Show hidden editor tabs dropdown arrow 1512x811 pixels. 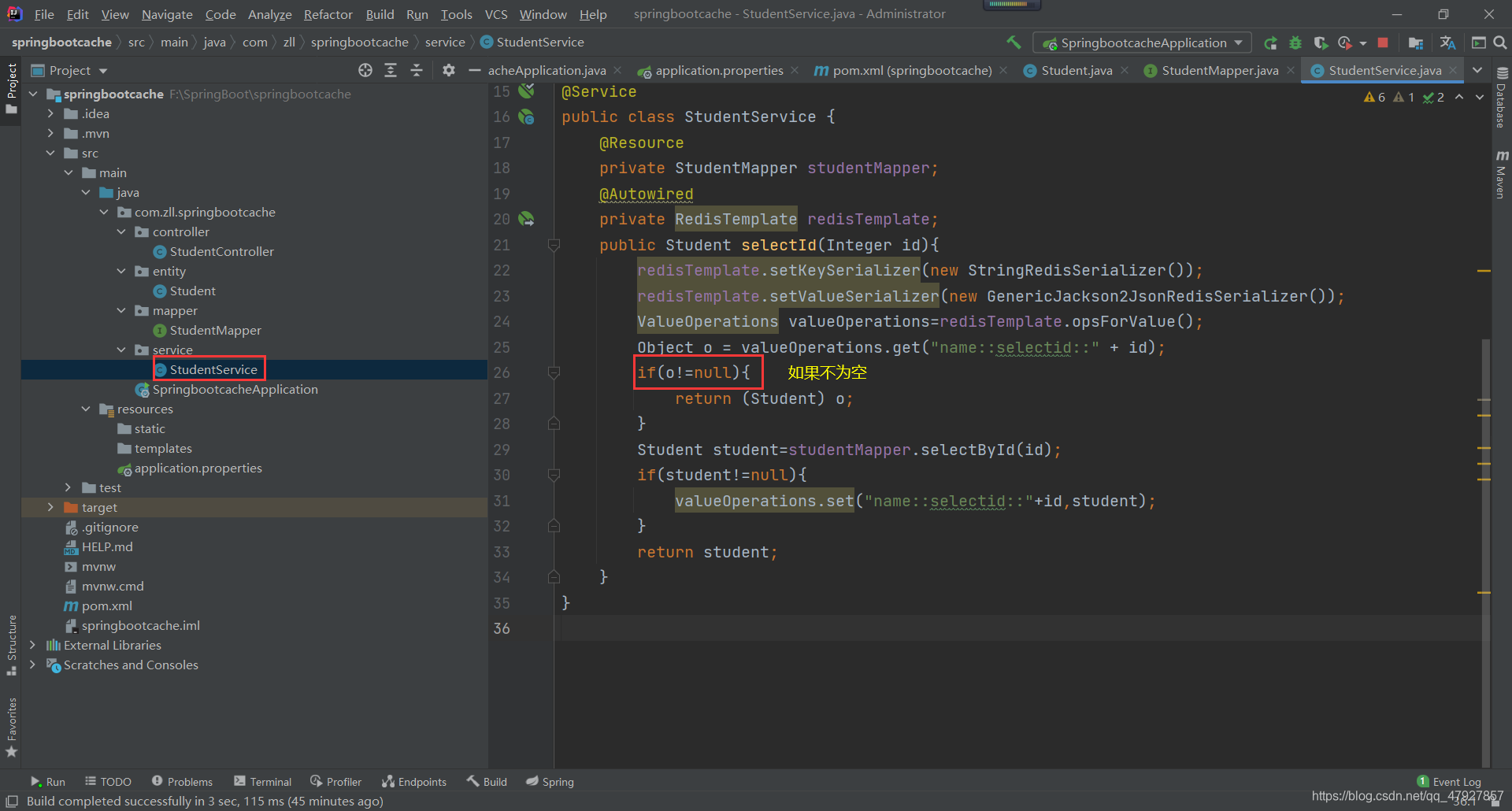pos(1477,70)
